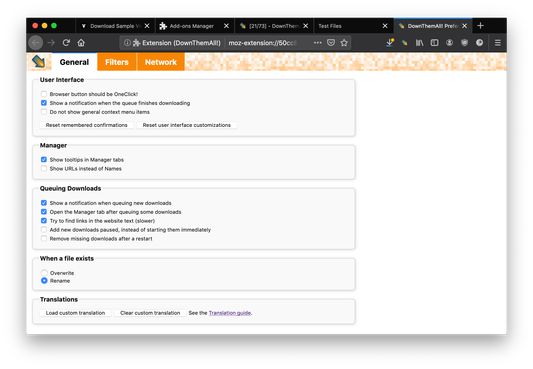Click Clear custom translation button
This screenshot has height=369, width=533.
click(x=150, y=313)
